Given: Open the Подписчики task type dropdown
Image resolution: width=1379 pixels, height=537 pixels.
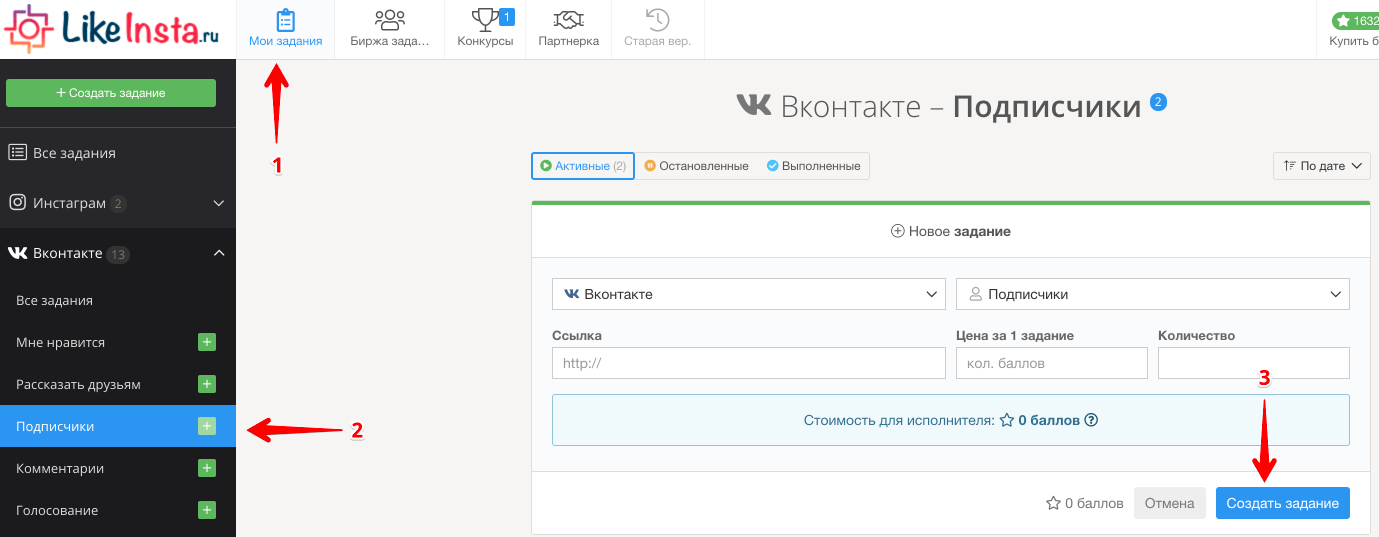Looking at the screenshot, I should pos(1153,294).
